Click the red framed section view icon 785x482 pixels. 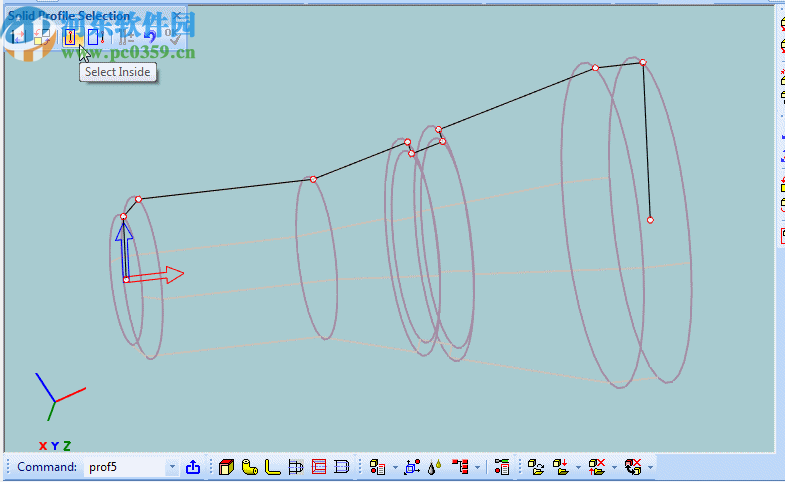click(319, 467)
